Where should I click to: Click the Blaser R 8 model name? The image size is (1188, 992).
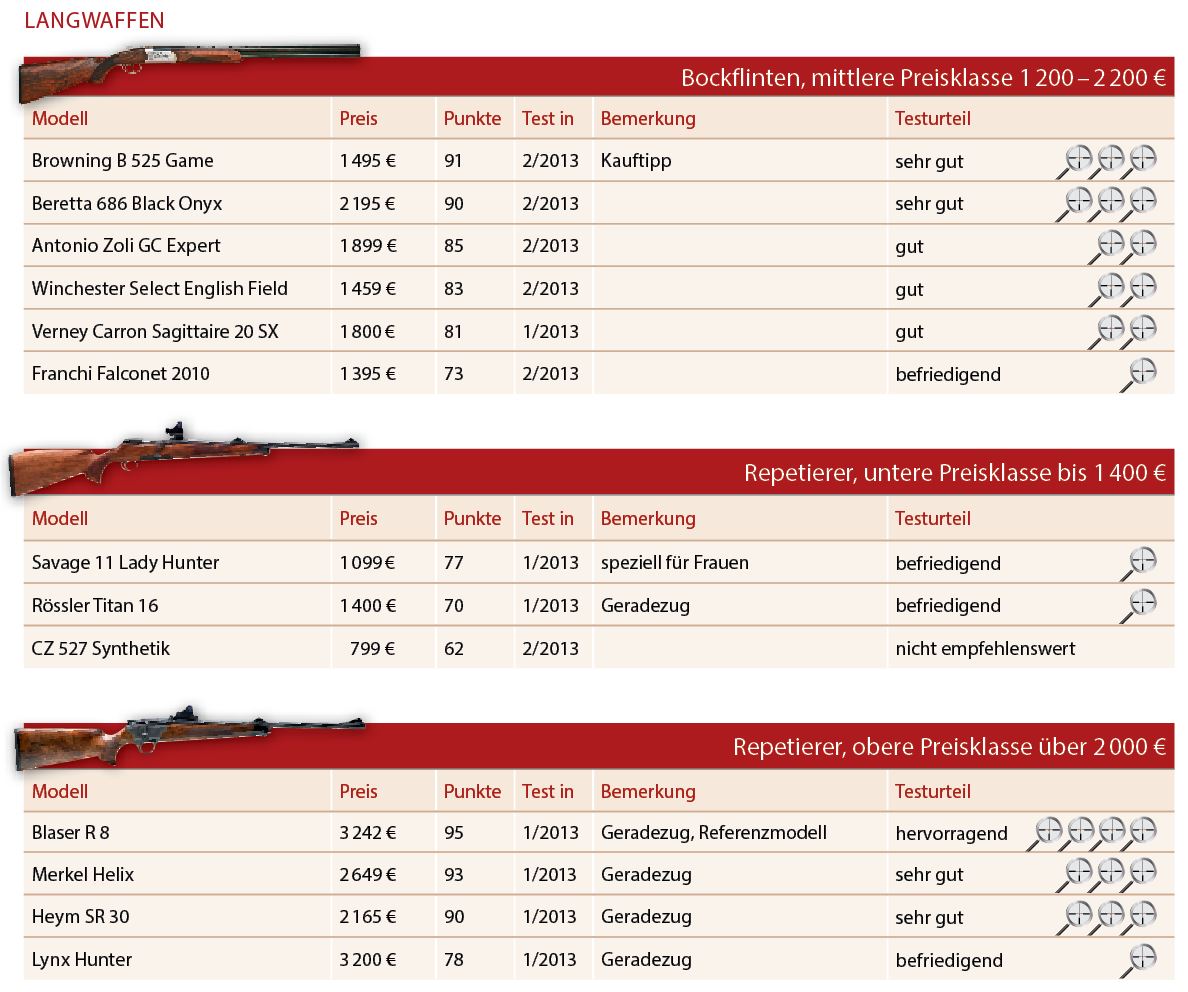[70, 833]
